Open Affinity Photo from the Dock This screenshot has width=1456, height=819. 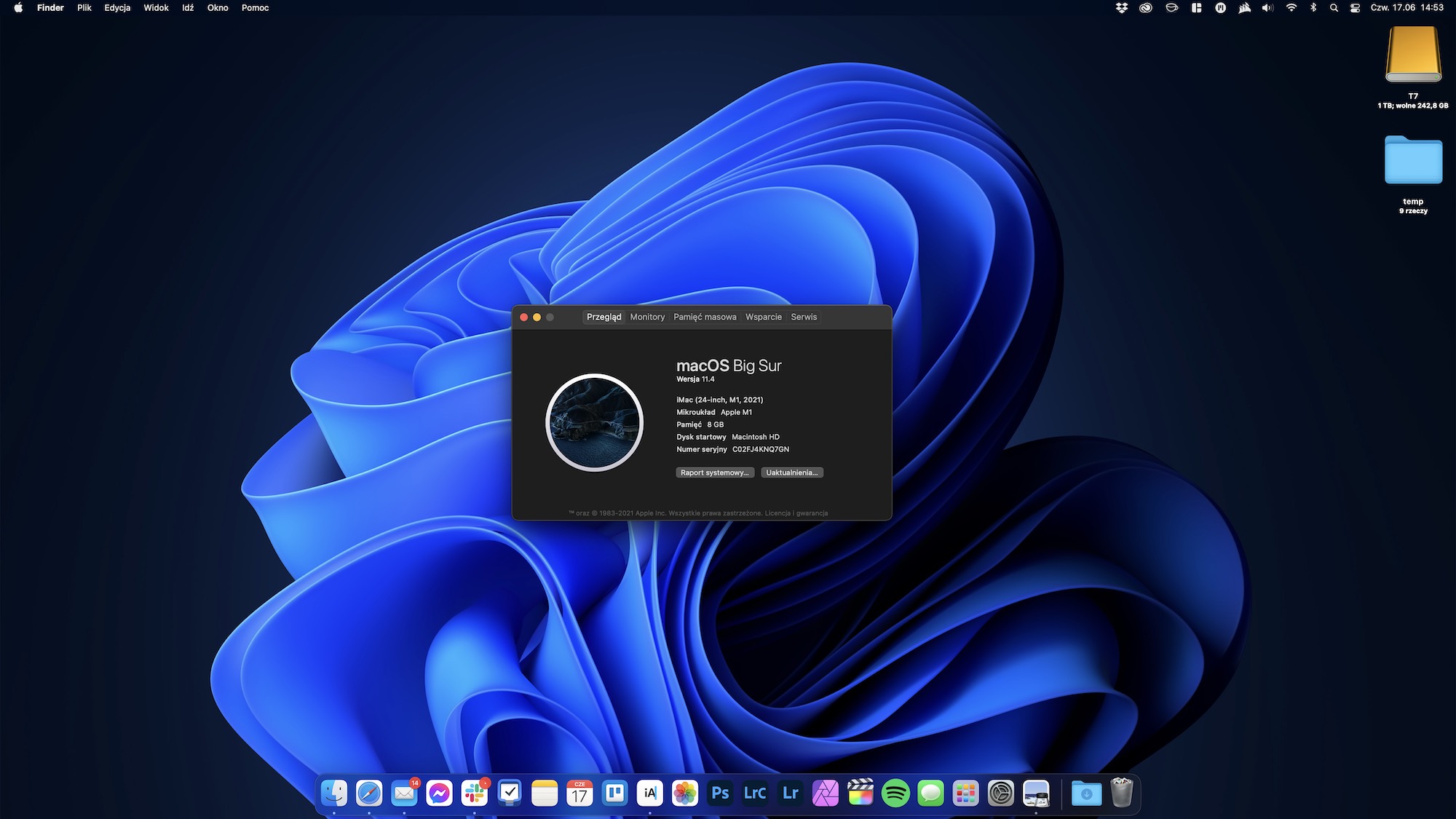826,793
